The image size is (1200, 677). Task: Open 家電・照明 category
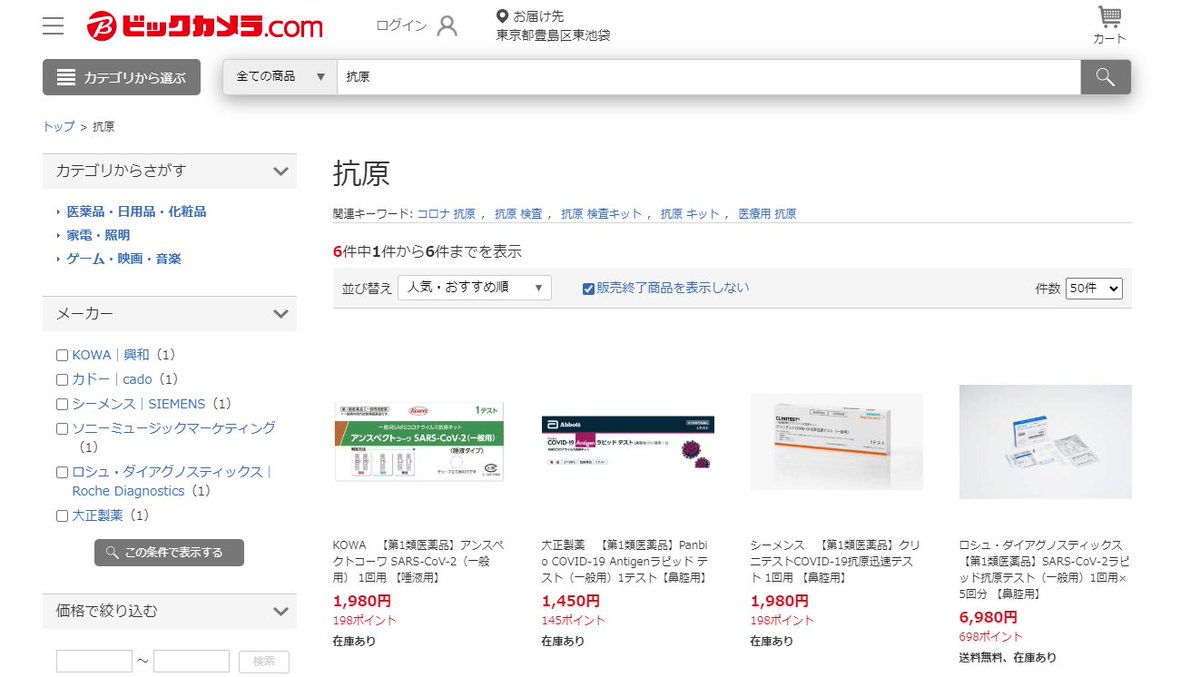pos(98,235)
